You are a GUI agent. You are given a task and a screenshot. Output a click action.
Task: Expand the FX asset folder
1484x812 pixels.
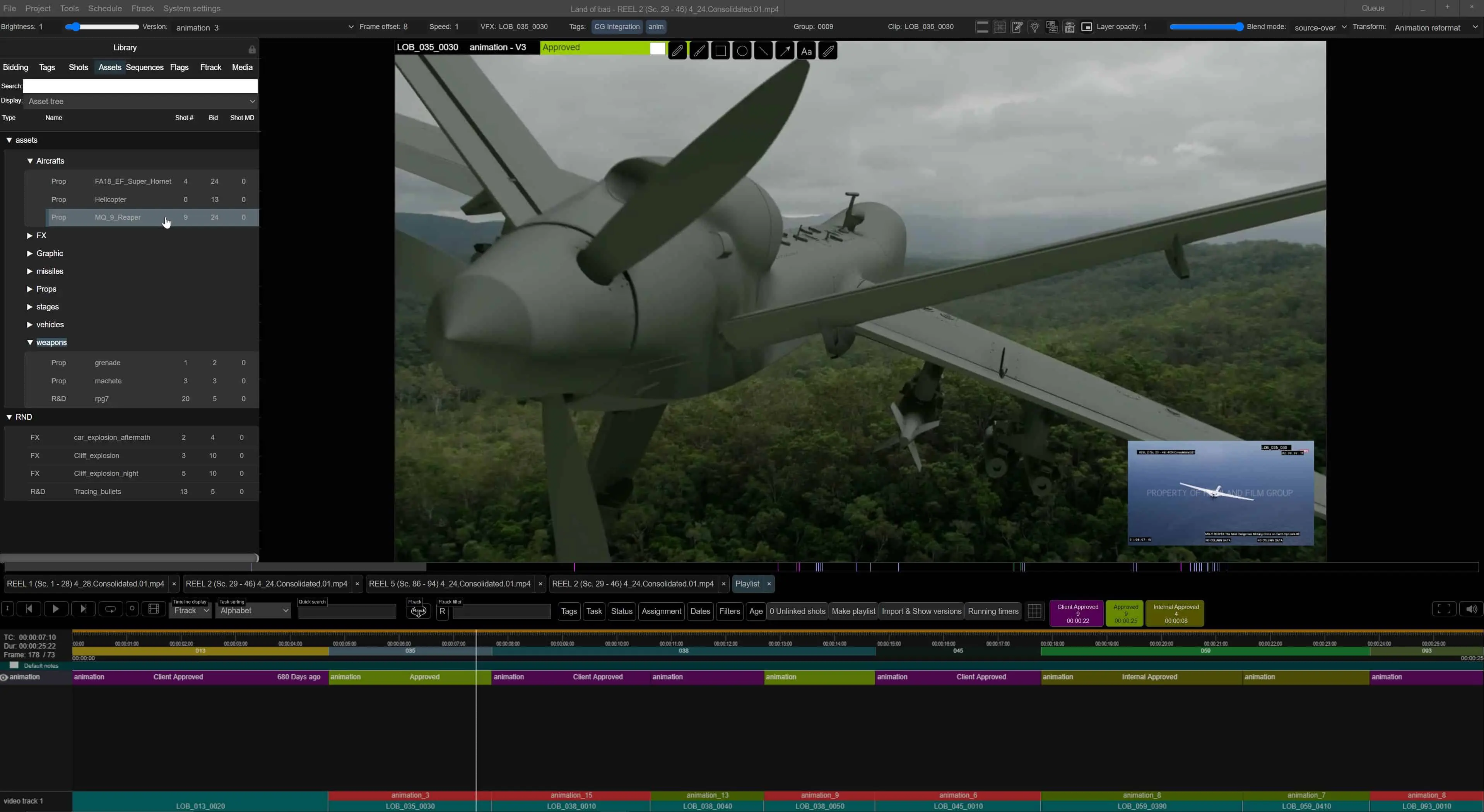tap(29, 236)
